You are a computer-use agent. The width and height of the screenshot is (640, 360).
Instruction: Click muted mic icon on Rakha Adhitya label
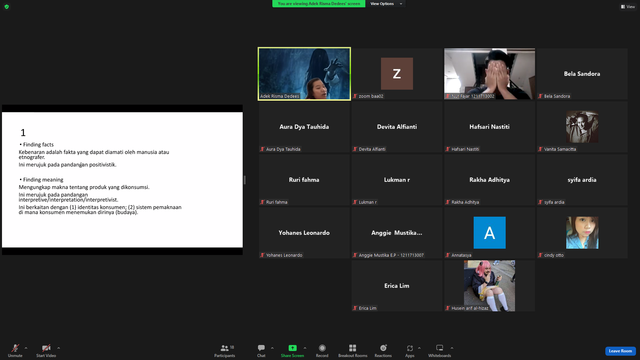[447, 202]
